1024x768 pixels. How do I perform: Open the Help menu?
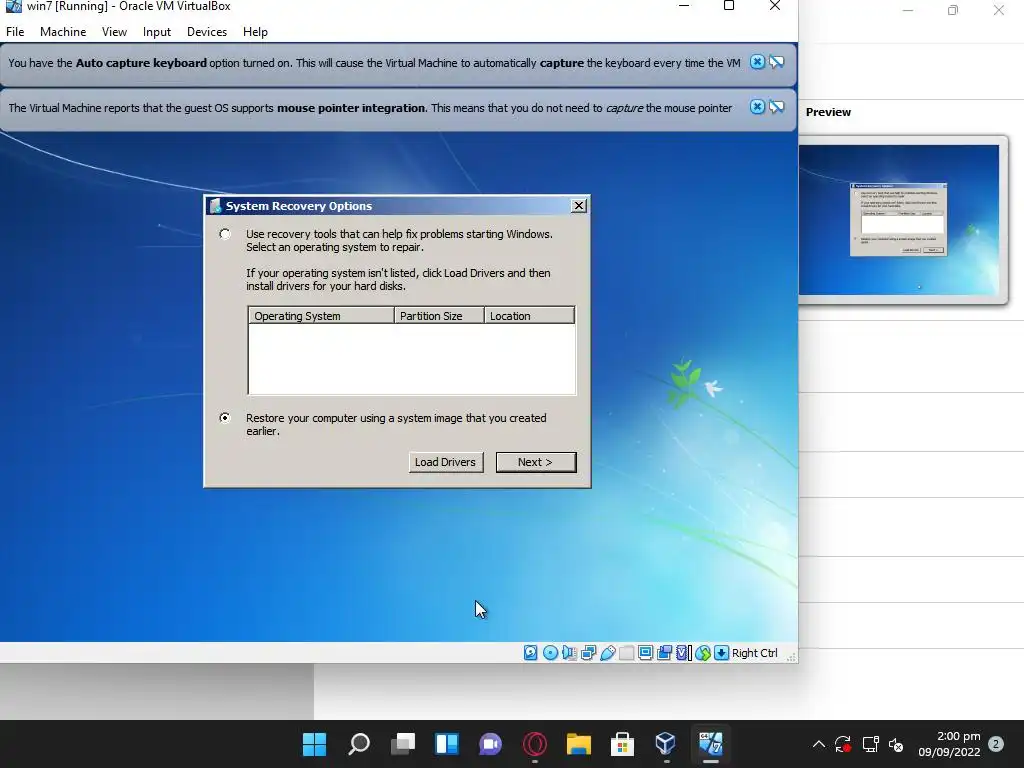pos(255,31)
